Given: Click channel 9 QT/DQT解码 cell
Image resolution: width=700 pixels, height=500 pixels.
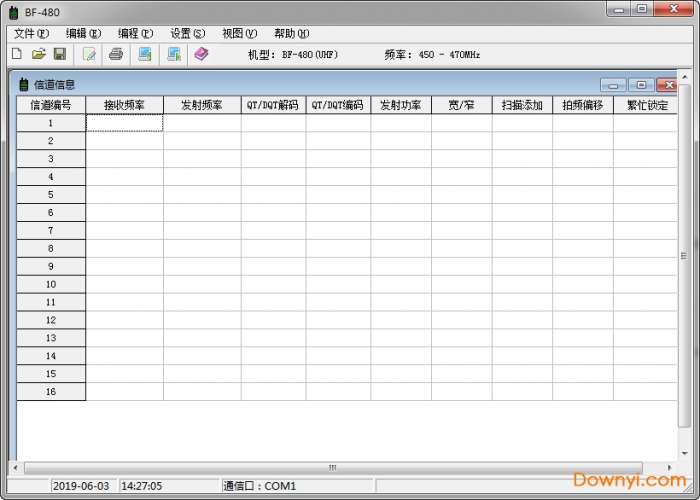Looking at the screenshot, I should [x=273, y=267].
